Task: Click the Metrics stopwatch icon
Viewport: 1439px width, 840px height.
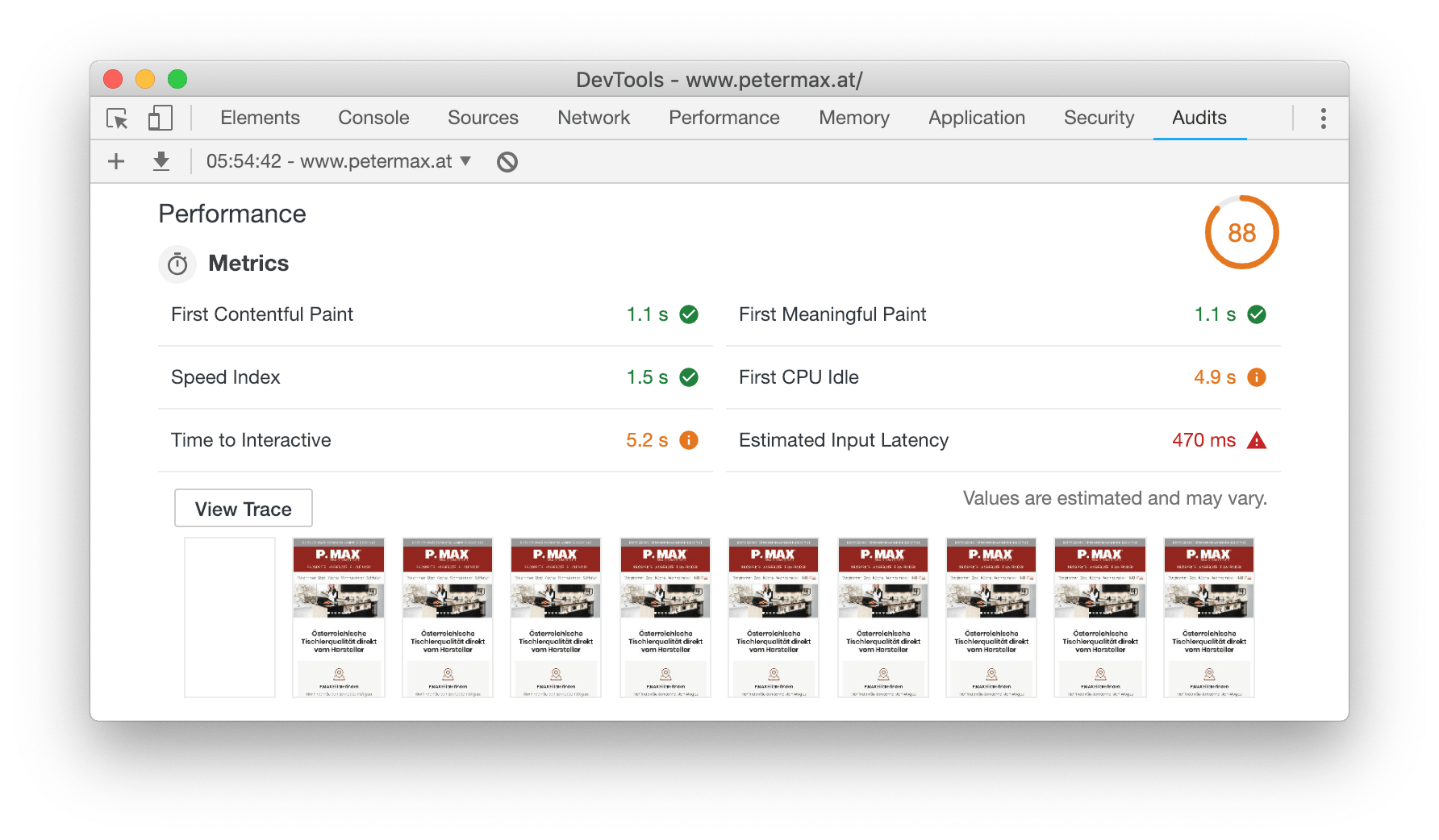Action: pos(177,264)
